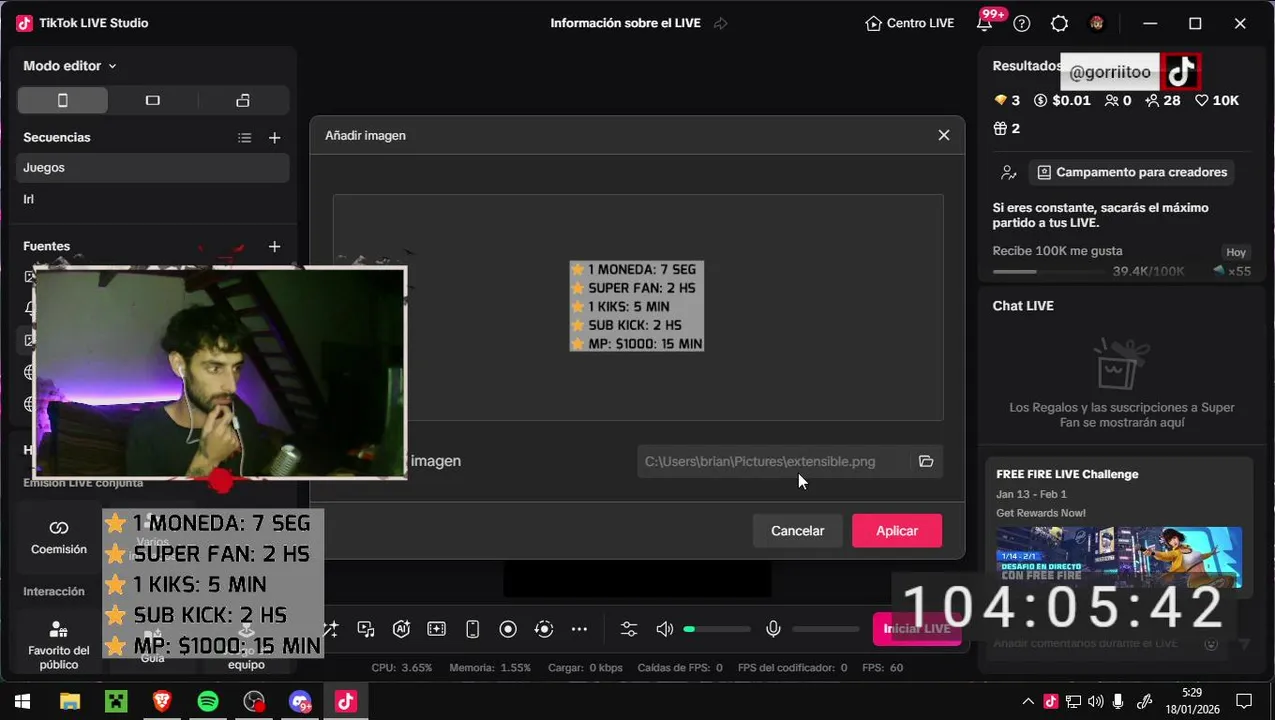Screen dimensions: 1275x720
Task: Click Iniciar LIVE button
Action: click(x=917, y=629)
